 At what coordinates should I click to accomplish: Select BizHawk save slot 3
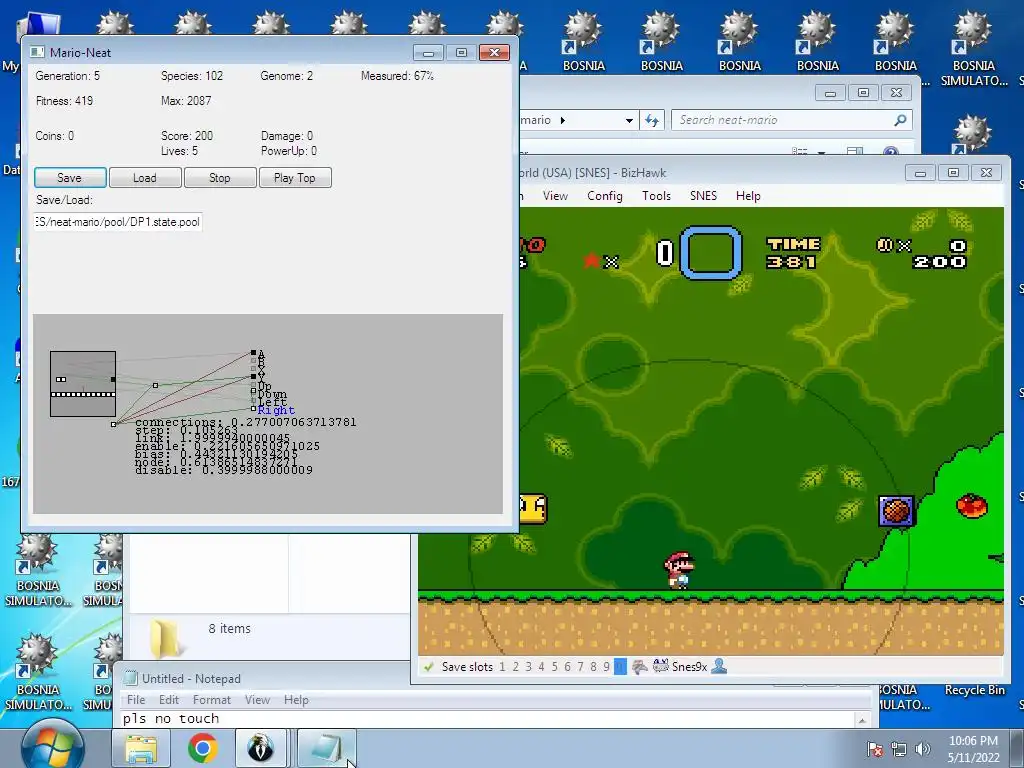pyautogui.click(x=528, y=667)
